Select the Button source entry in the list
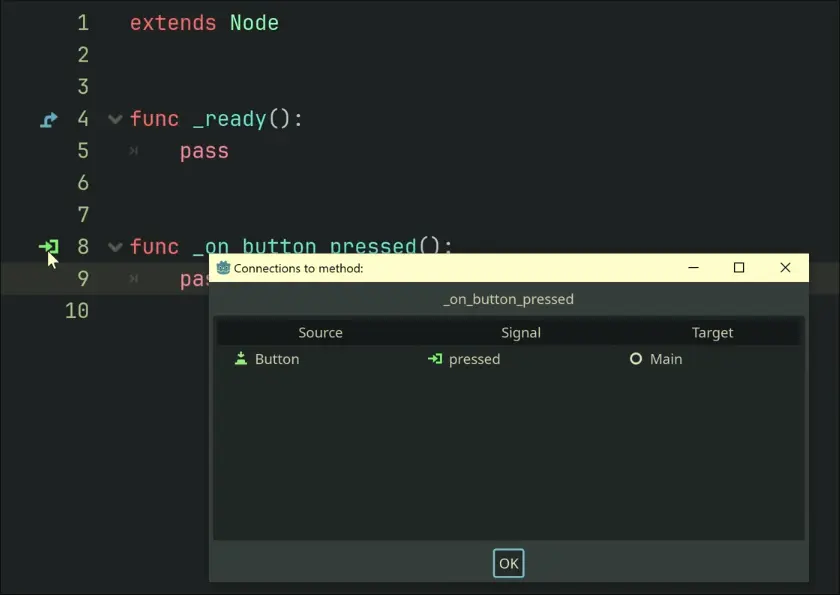The width and height of the screenshot is (840, 595). 277,359
